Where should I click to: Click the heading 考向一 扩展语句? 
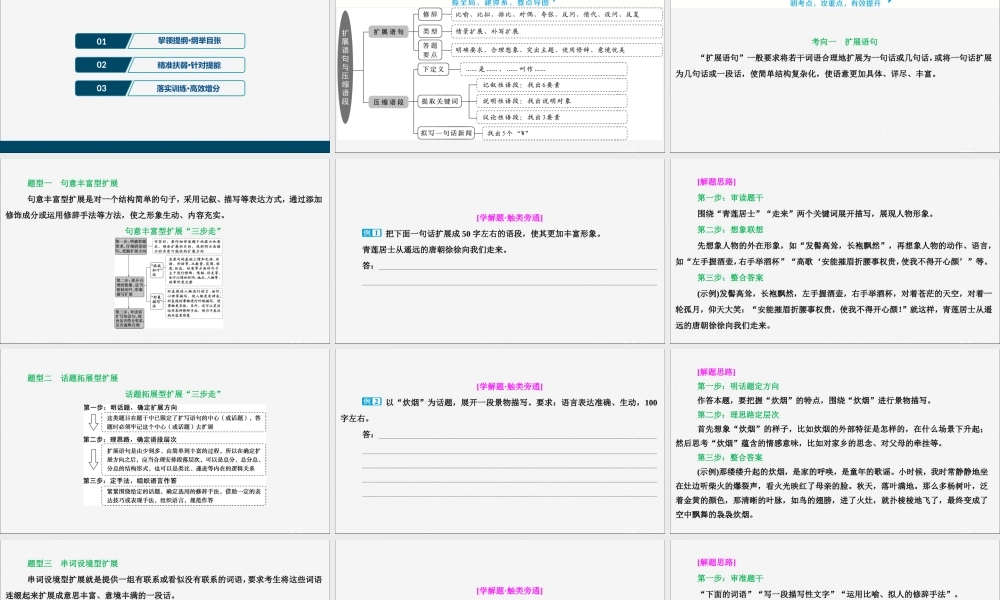tap(844, 41)
